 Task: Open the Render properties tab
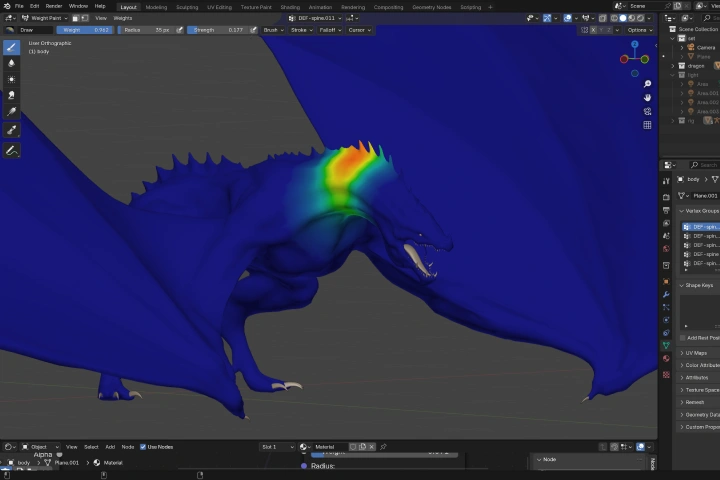point(666,198)
